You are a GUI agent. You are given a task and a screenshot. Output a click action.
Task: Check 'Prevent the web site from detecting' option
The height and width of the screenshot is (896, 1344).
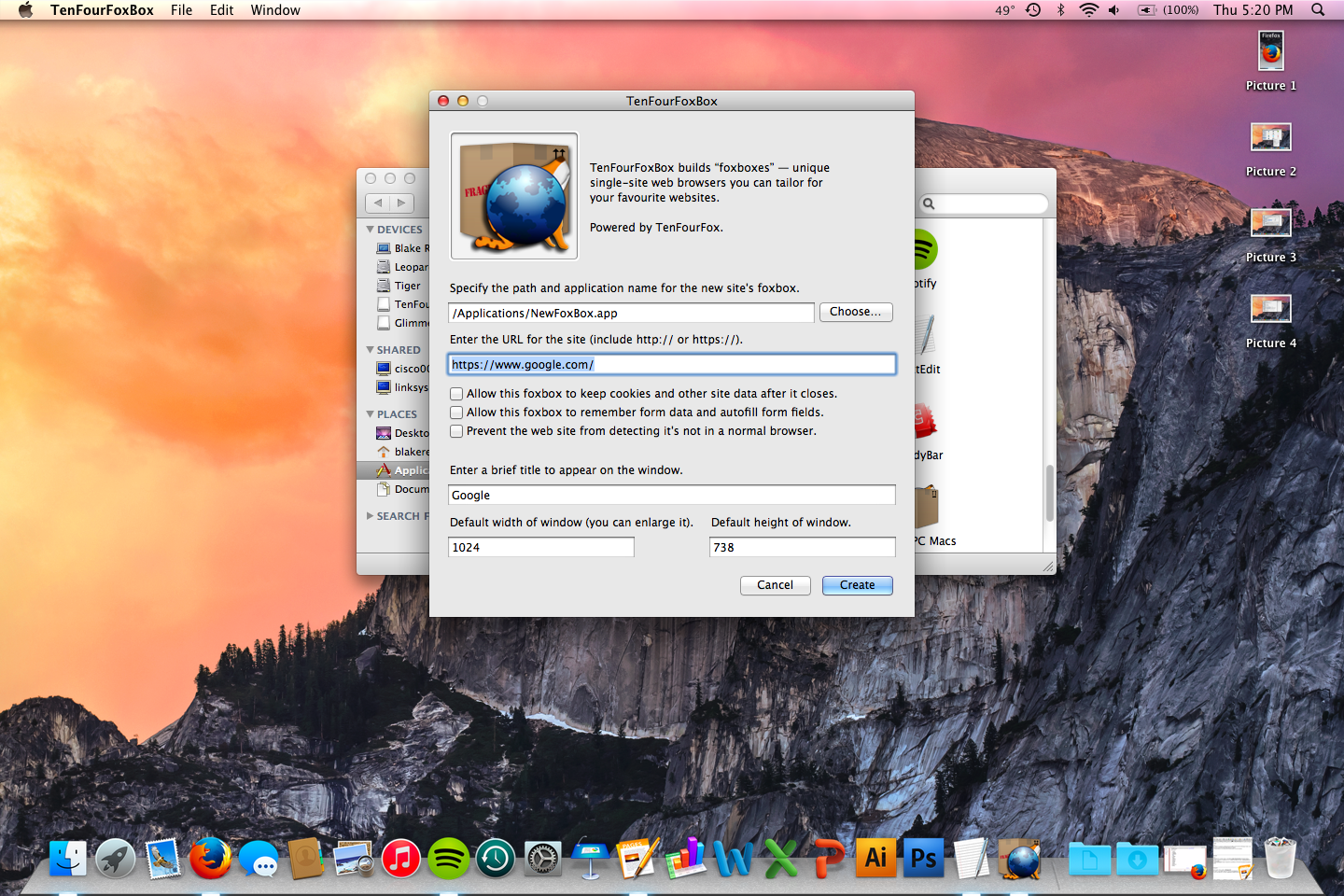456,431
